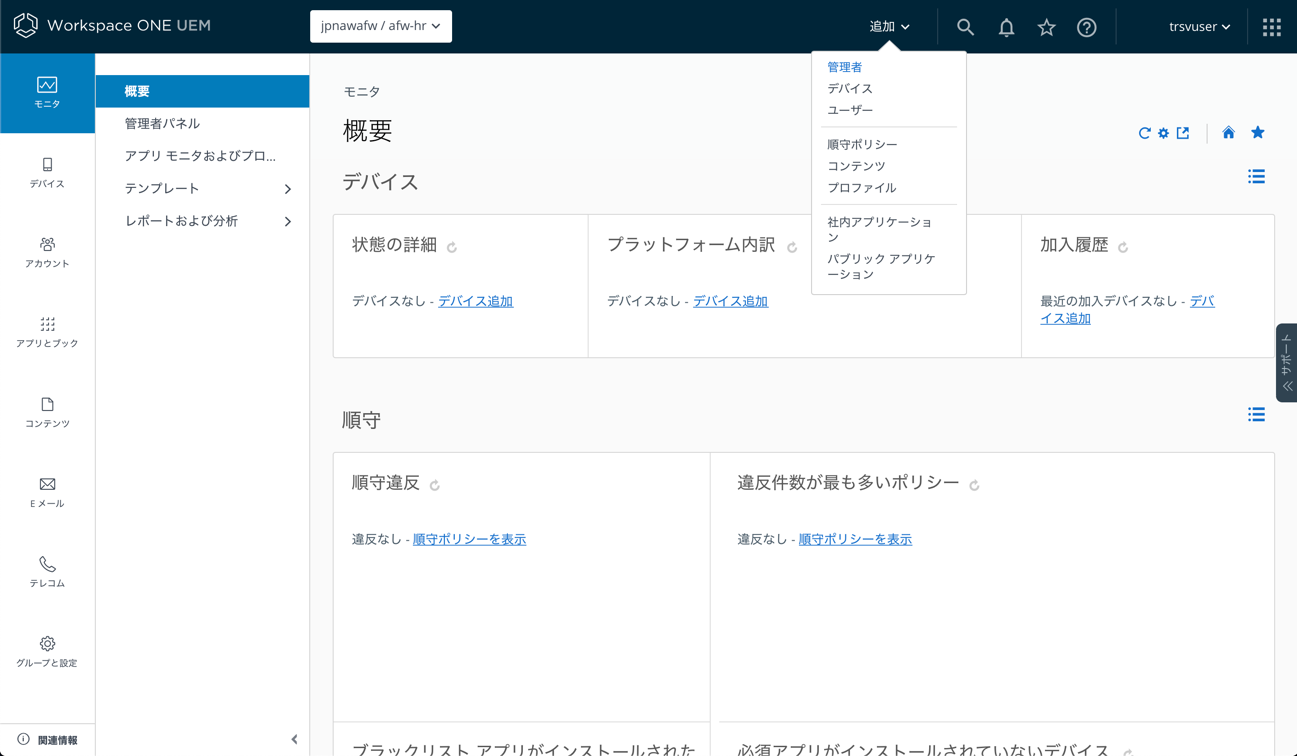
Task: Open the アカウント sidebar section
Action: click(x=47, y=253)
